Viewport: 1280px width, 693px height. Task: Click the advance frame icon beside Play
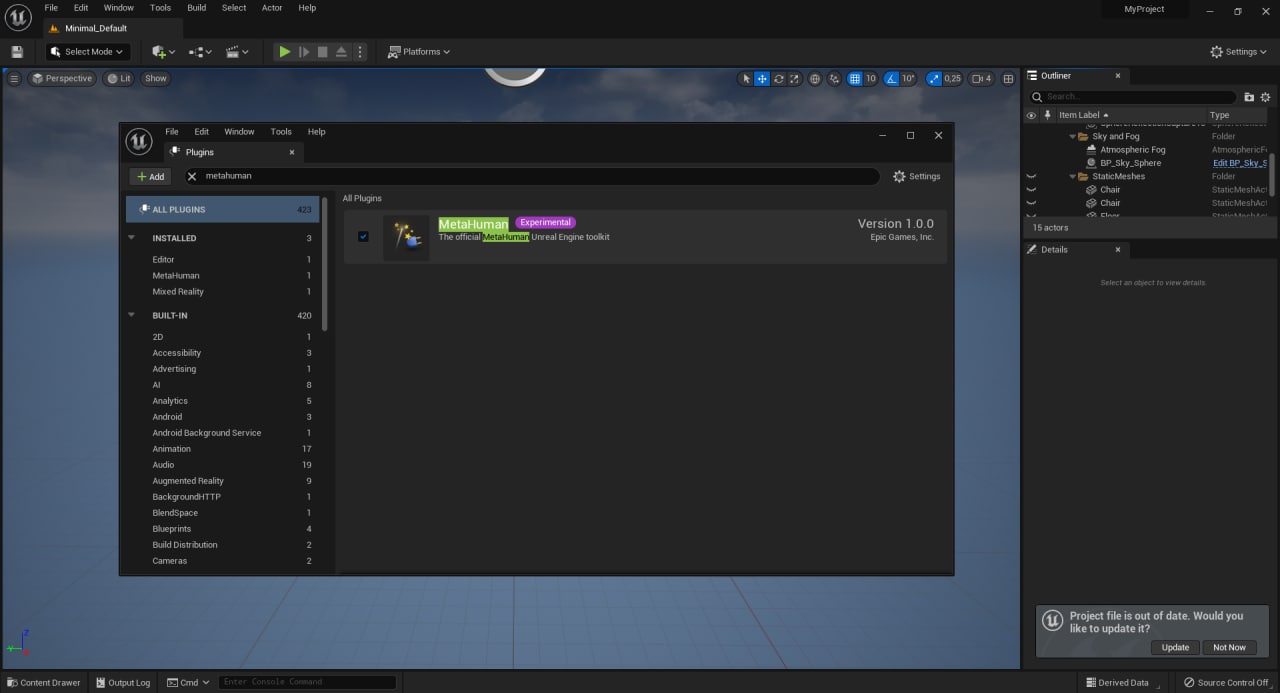click(x=304, y=52)
